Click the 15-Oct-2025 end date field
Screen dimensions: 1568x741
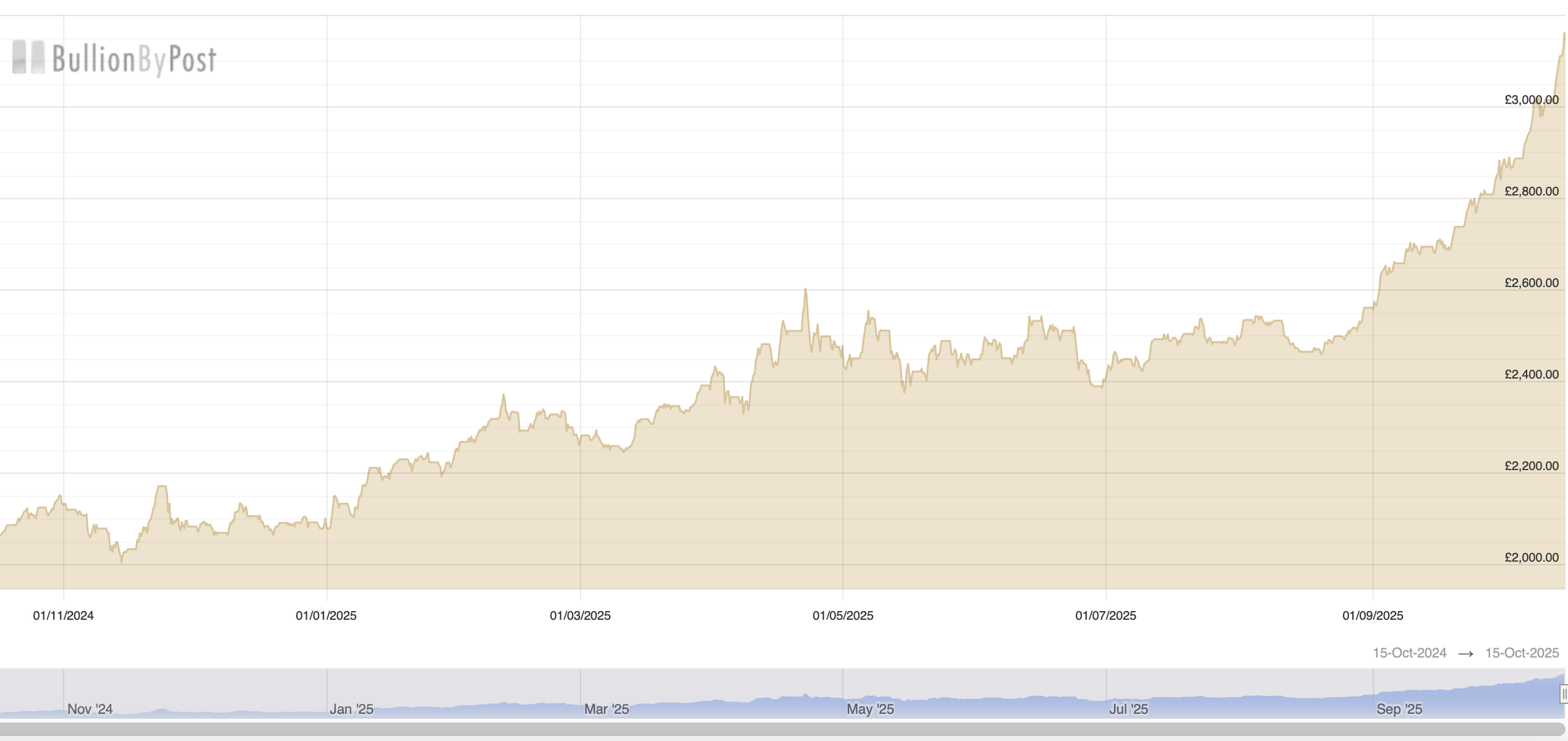point(1522,653)
